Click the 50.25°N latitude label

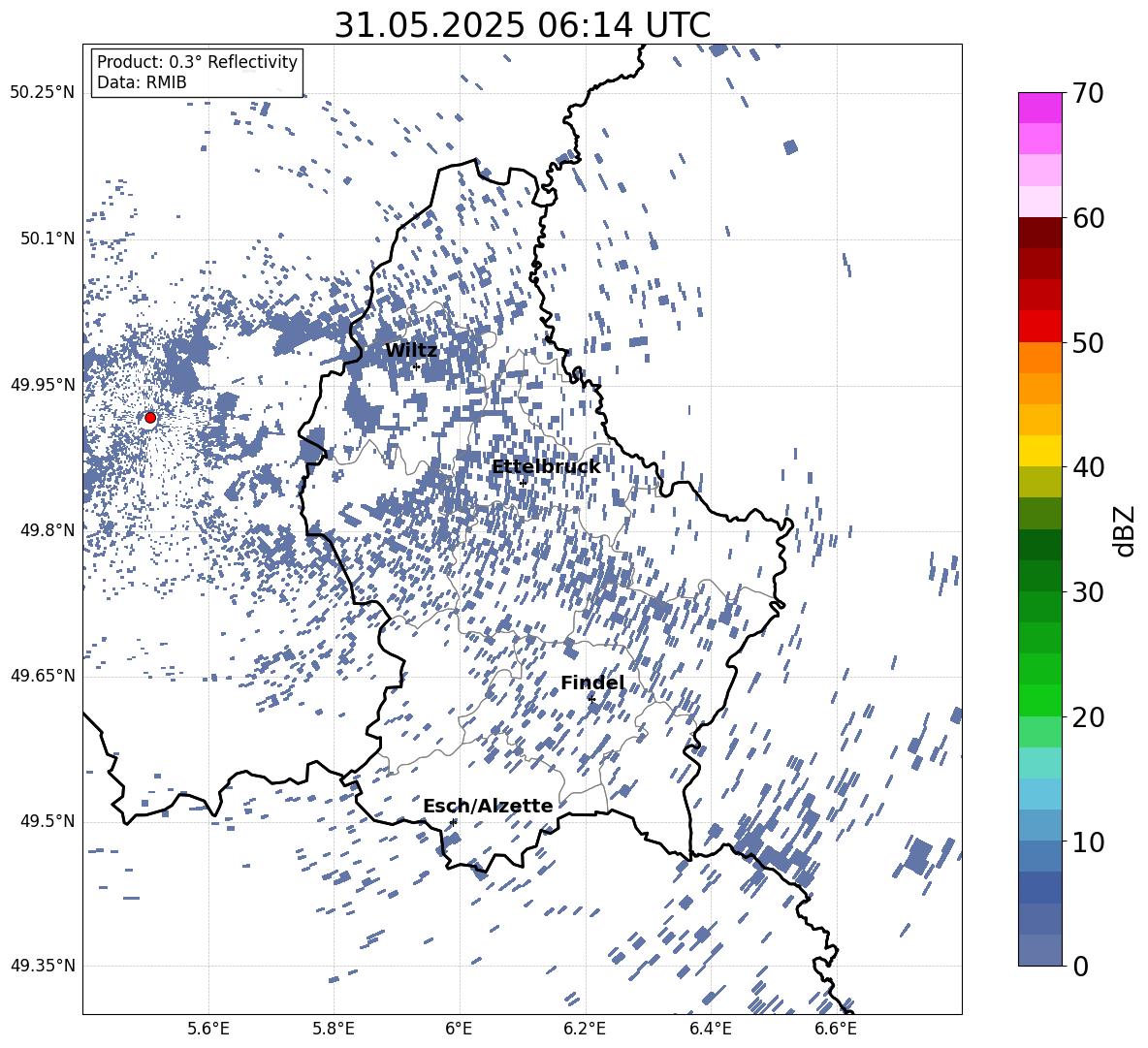(x=43, y=93)
